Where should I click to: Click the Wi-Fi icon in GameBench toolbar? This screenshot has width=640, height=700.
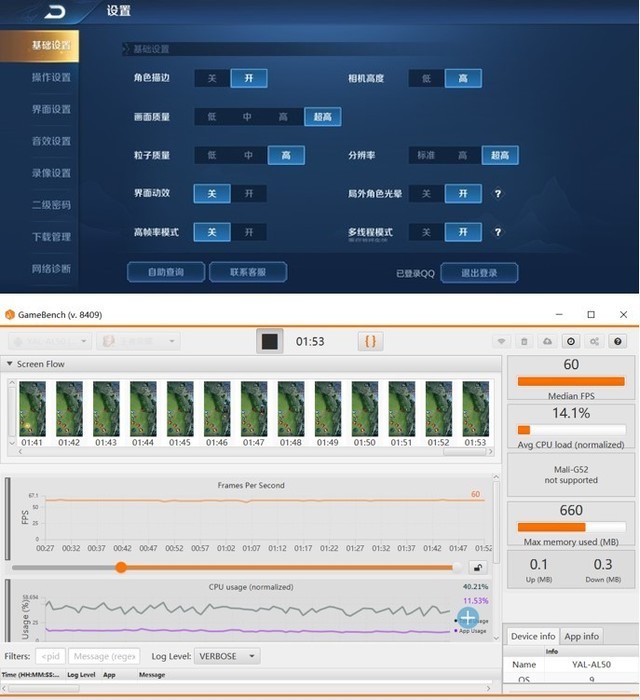pos(501,342)
